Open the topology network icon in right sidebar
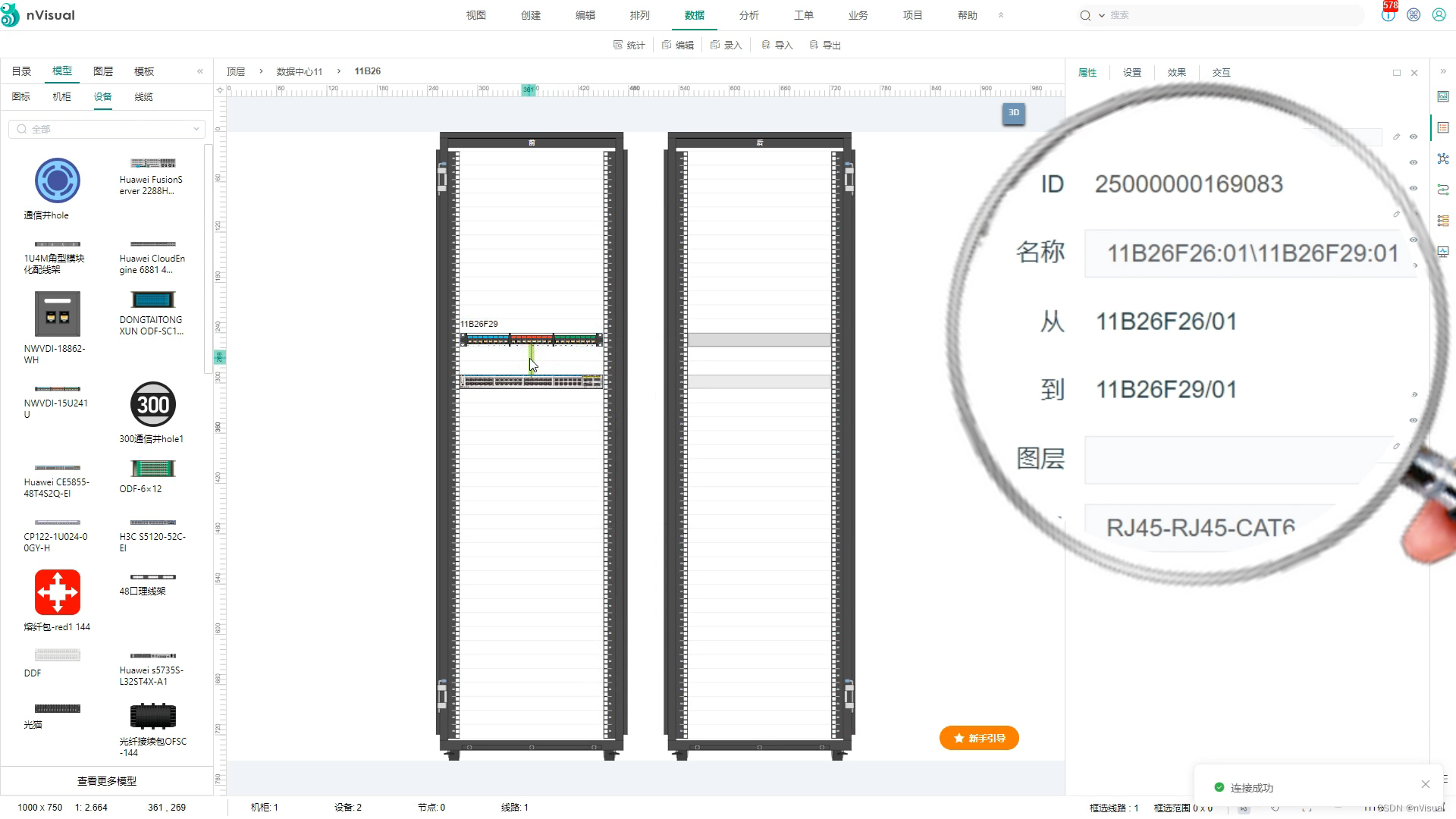1456x819 pixels. (x=1443, y=158)
